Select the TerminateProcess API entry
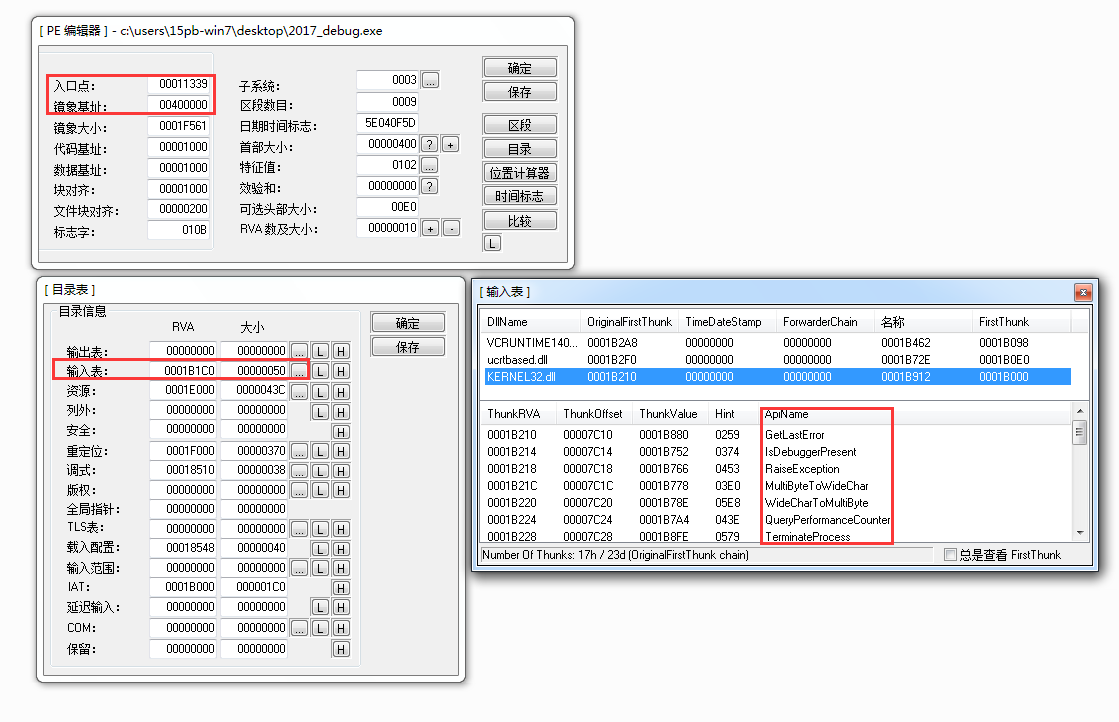Screen dimensions: 1119x722 [808, 537]
